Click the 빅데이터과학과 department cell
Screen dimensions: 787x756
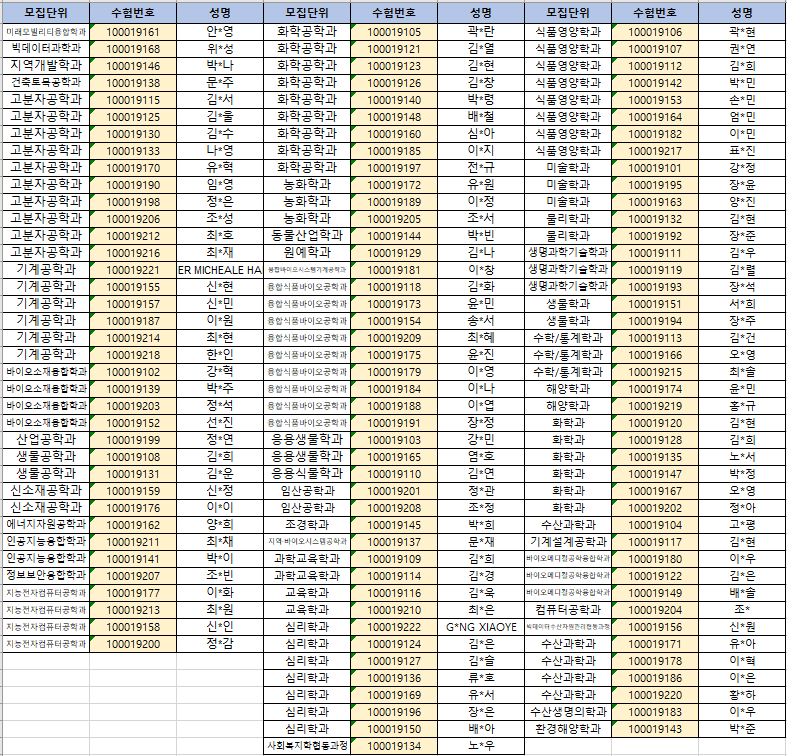point(45,49)
